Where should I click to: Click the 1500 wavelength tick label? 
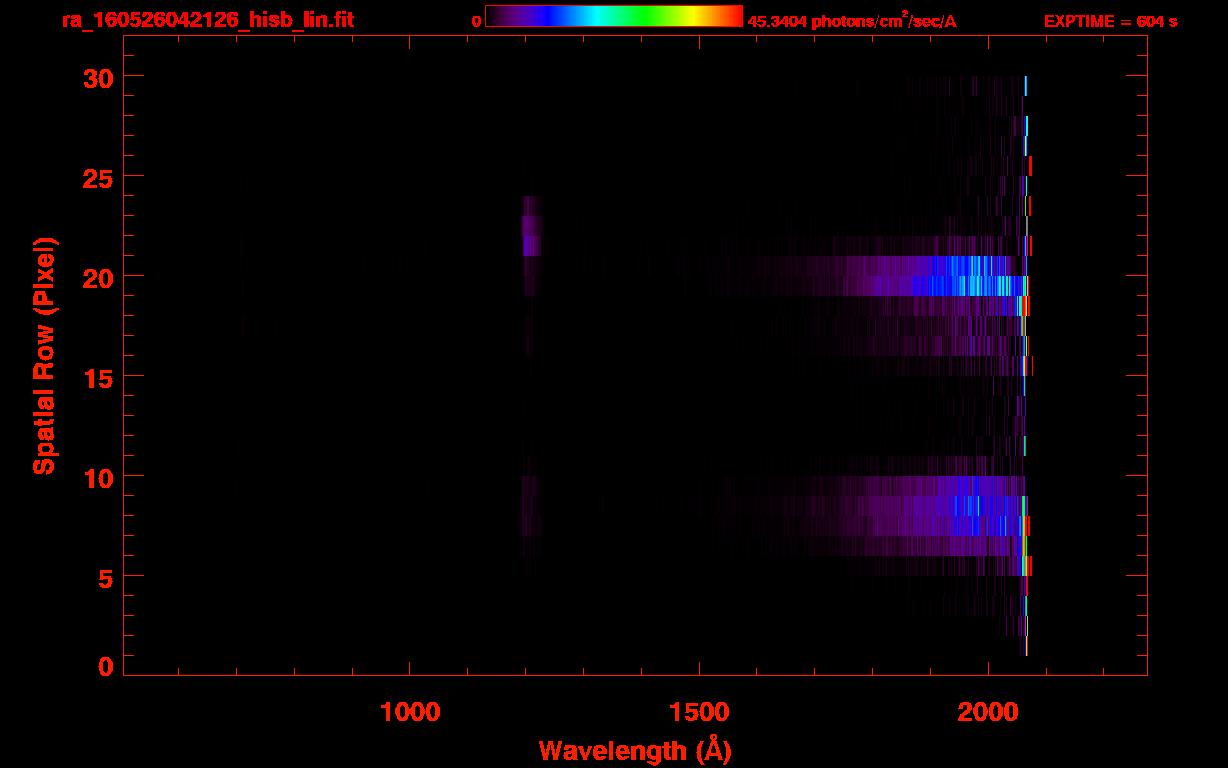[x=699, y=712]
